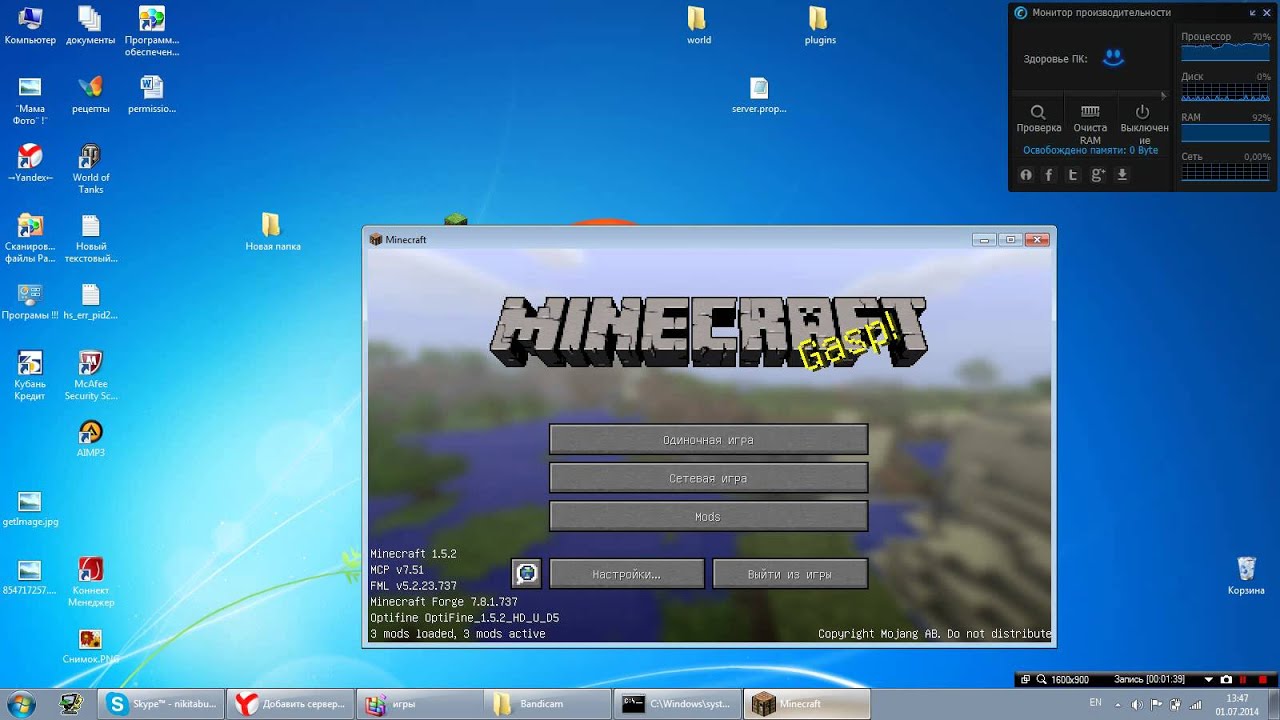The width and height of the screenshot is (1280, 720).
Task: Select the permissions Word document icon
Action: tap(151, 95)
